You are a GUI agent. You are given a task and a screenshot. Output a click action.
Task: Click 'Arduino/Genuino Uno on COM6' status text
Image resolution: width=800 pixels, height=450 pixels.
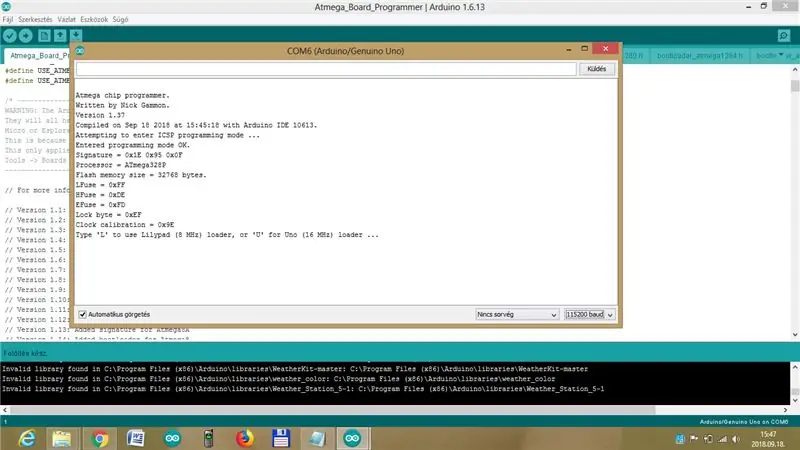[x=744, y=422]
